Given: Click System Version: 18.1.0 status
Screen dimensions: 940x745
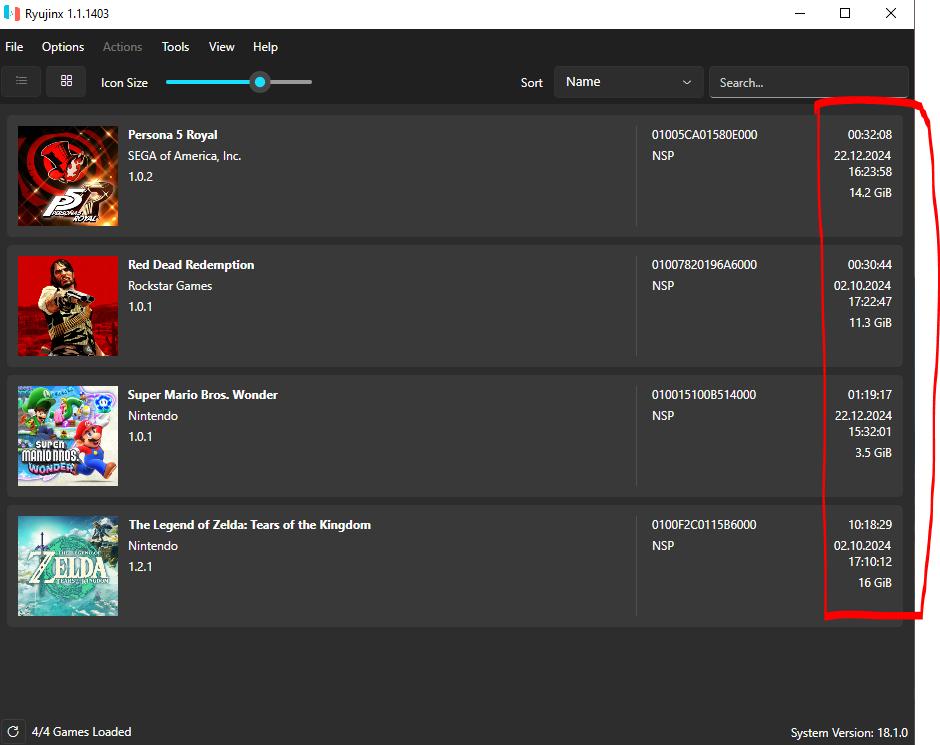Looking at the screenshot, I should [849, 733].
